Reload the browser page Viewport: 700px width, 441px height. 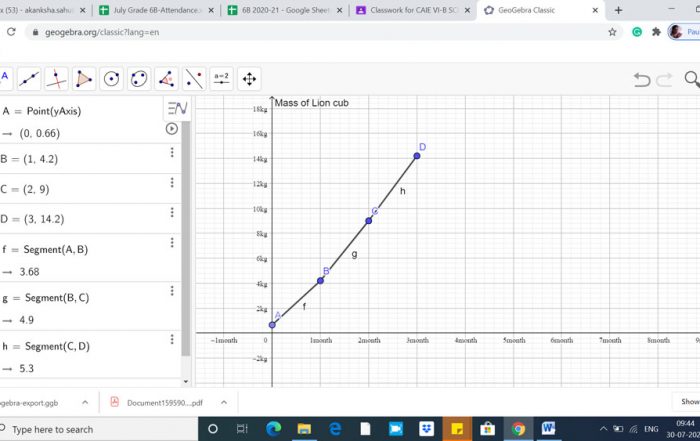tap(11, 32)
